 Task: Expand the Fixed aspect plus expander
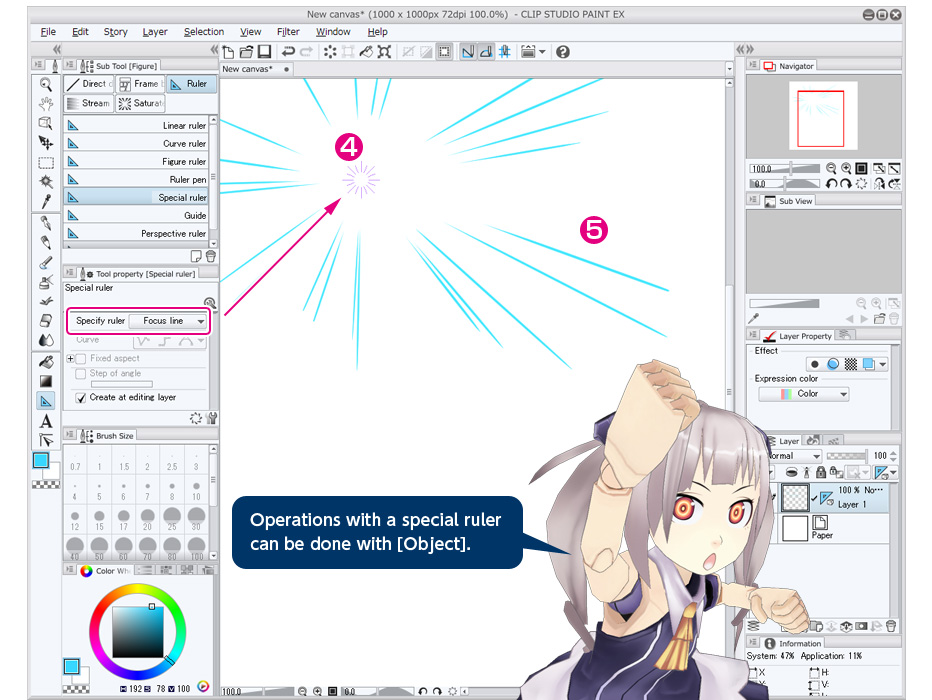point(70,358)
